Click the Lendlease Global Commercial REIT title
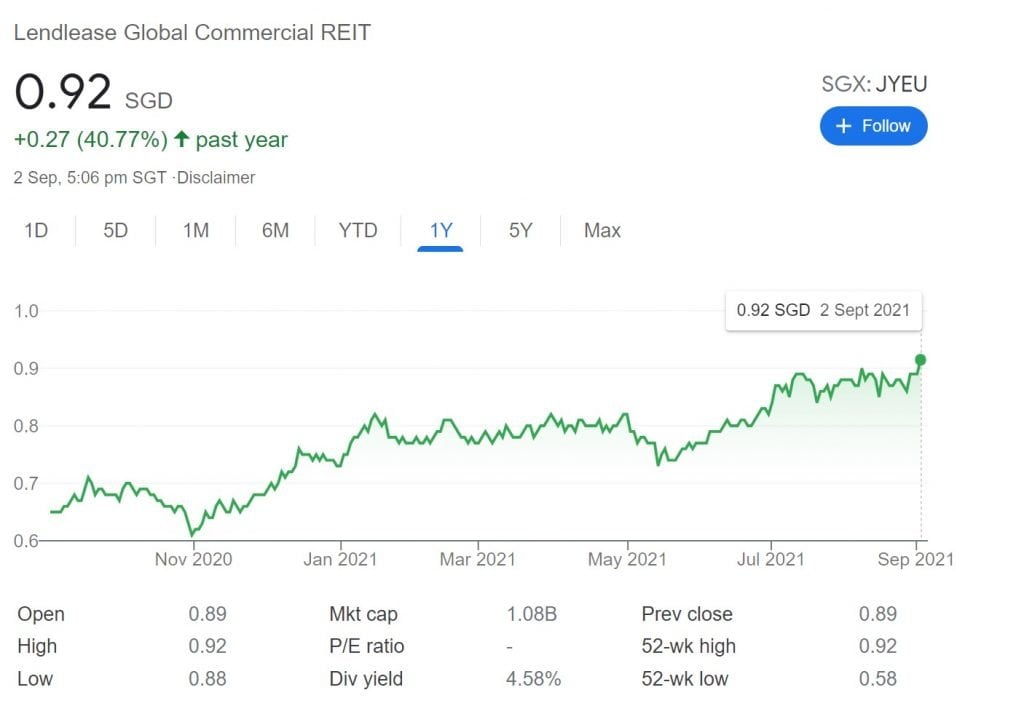 click(192, 32)
